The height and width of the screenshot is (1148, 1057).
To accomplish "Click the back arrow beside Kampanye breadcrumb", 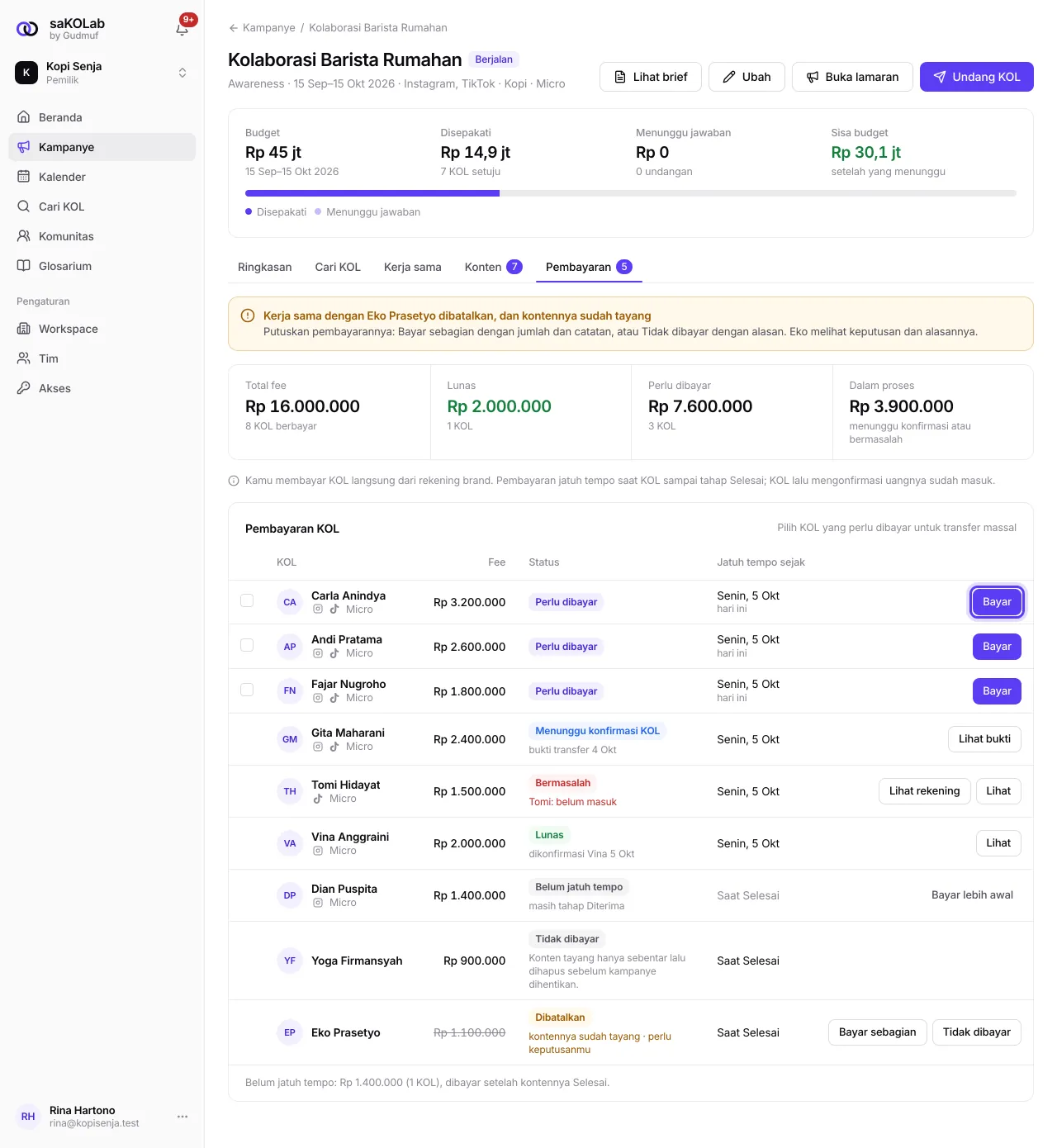I will click(234, 28).
